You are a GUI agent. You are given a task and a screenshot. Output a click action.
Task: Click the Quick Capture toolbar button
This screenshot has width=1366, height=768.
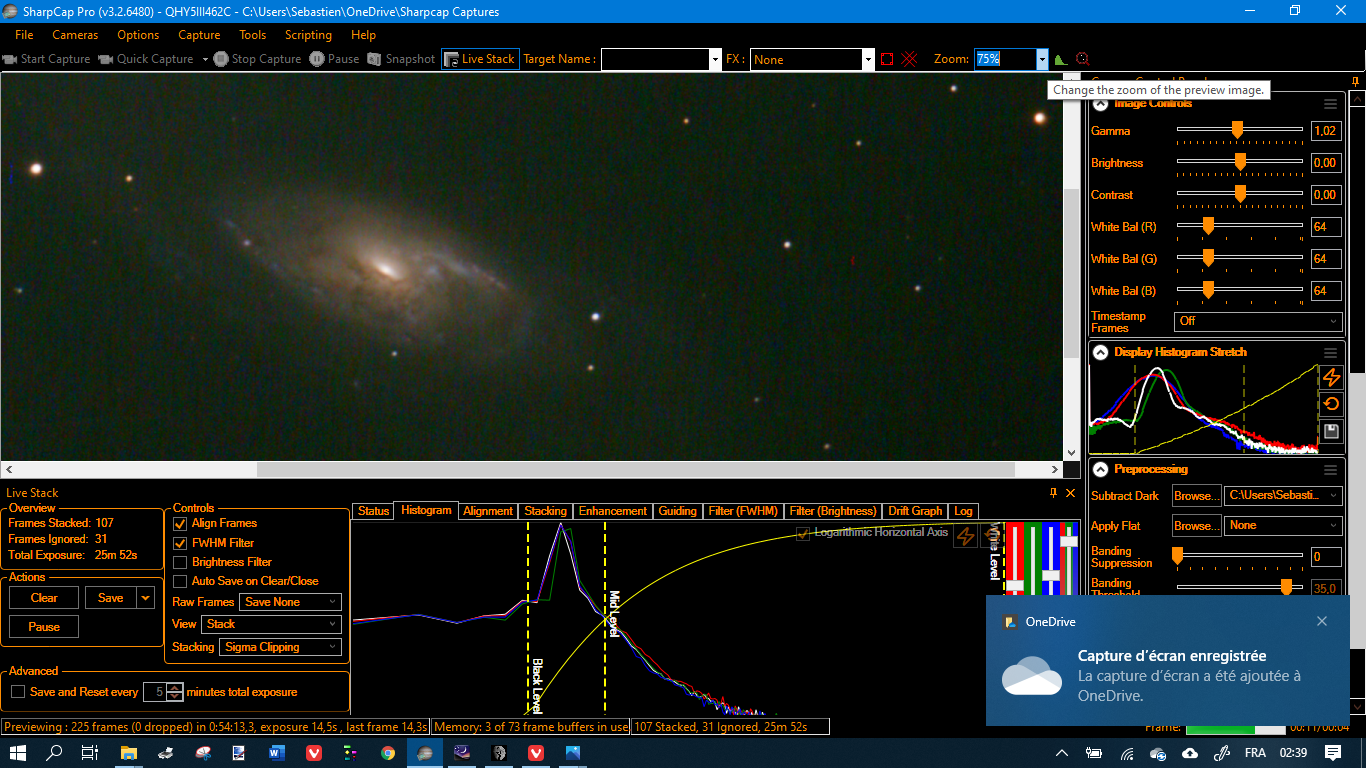[x=146, y=59]
